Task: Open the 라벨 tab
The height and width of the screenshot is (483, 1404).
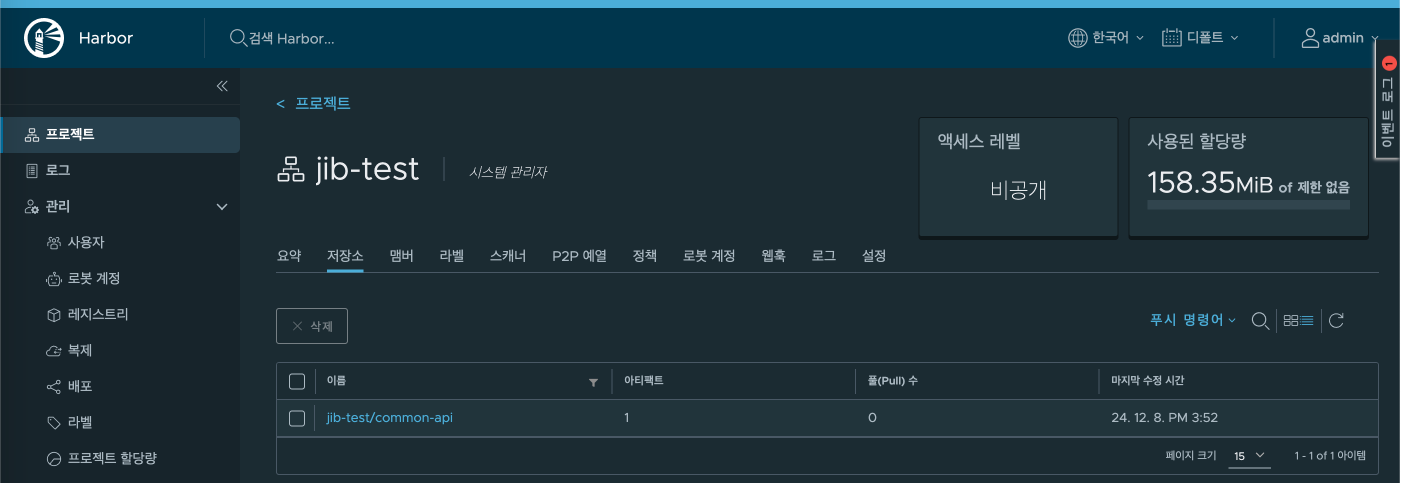Action: [452, 256]
